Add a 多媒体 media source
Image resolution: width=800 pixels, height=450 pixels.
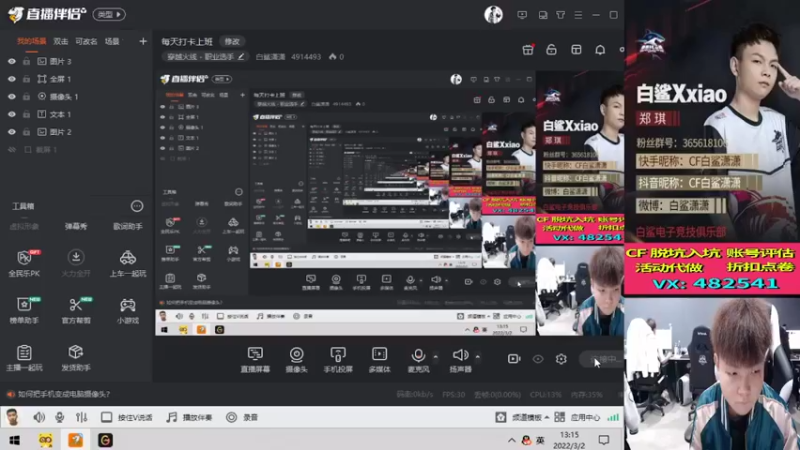[379, 359]
